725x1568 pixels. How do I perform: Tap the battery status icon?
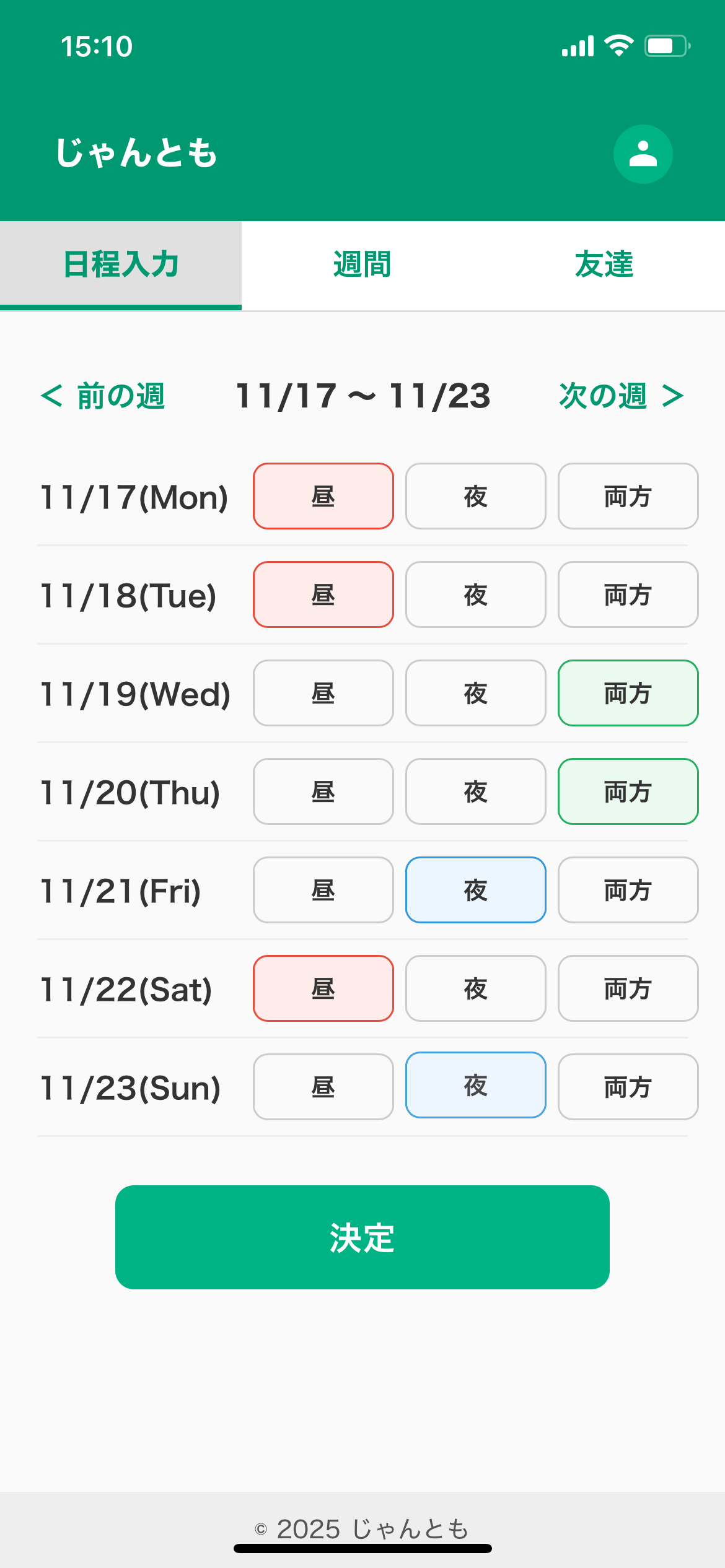point(667,46)
